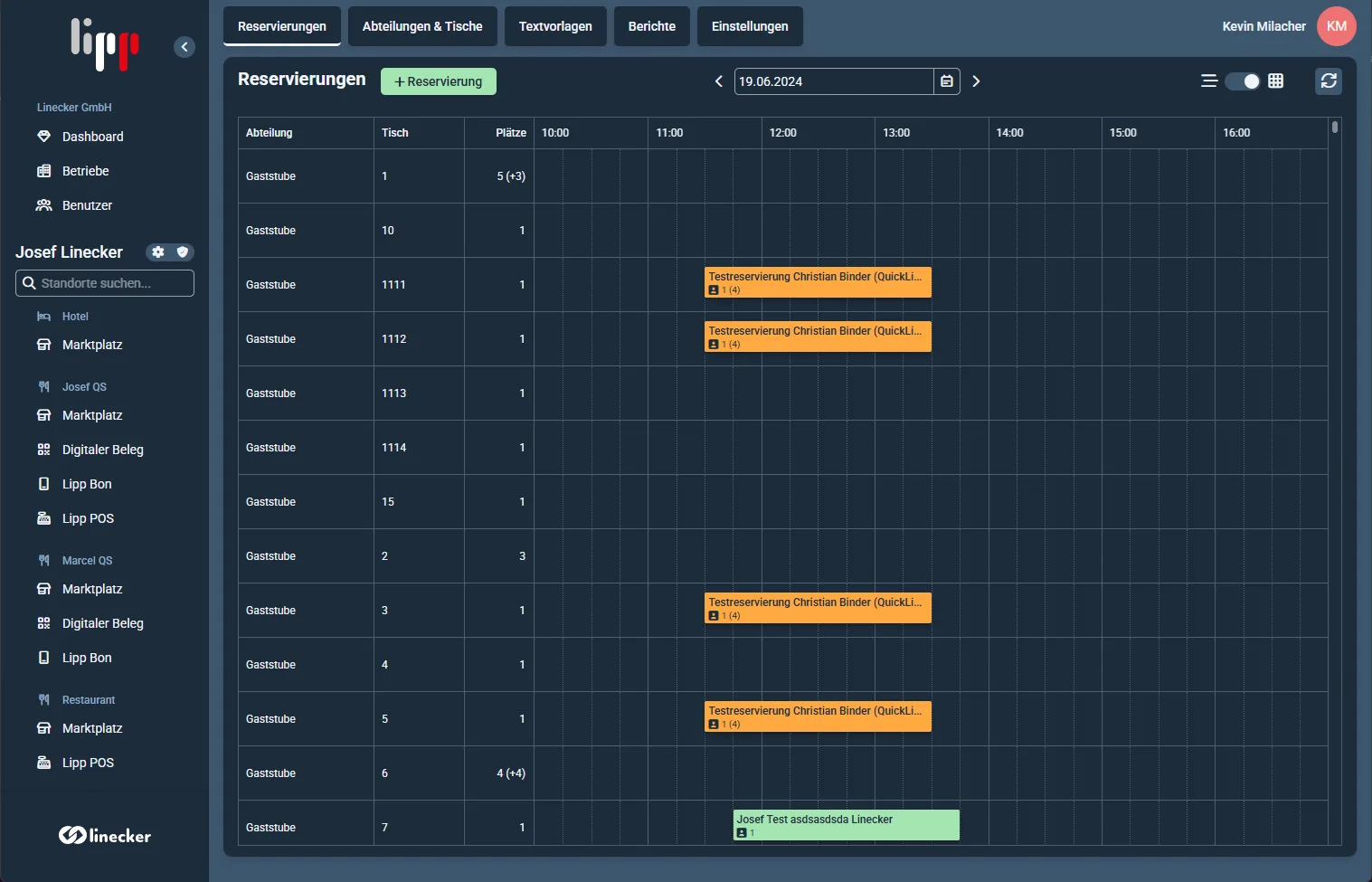1372x882 pixels.
Task: Click the table number 1114 cell
Action: click(419, 448)
